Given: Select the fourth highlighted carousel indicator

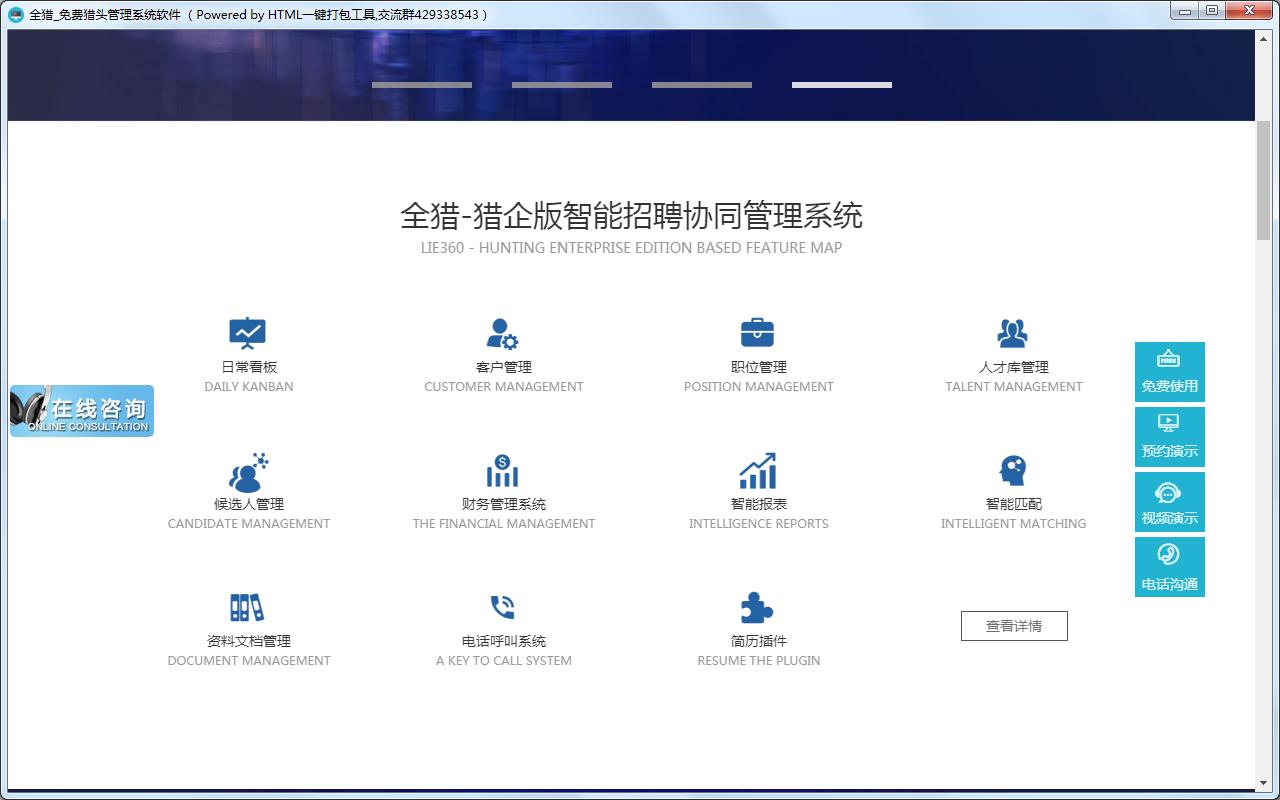Looking at the screenshot, I should (842, 85).
